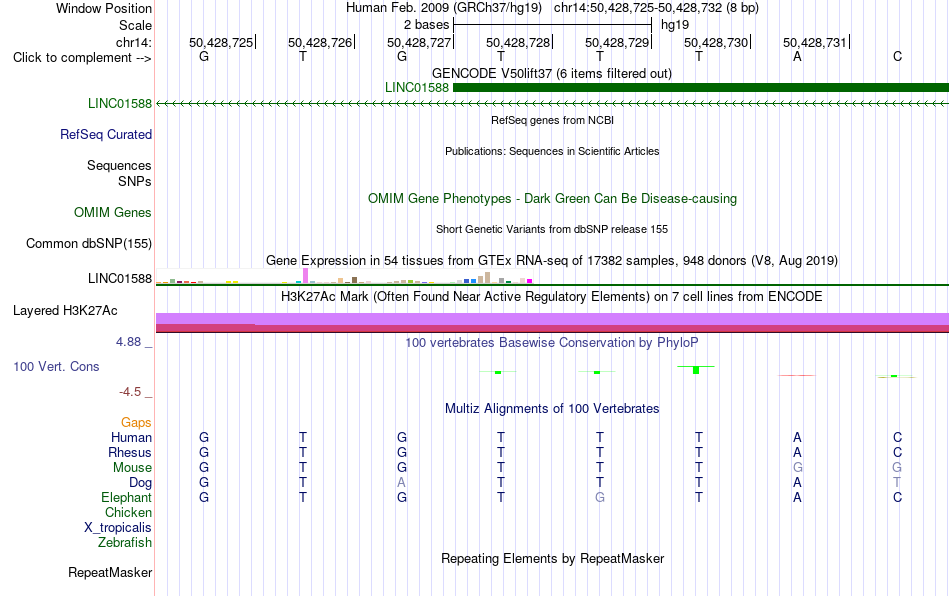This screenshot has width=950, height=596.
Task: Click the Publications Sequences in Scientific Articles title
Action: (551, 151)
